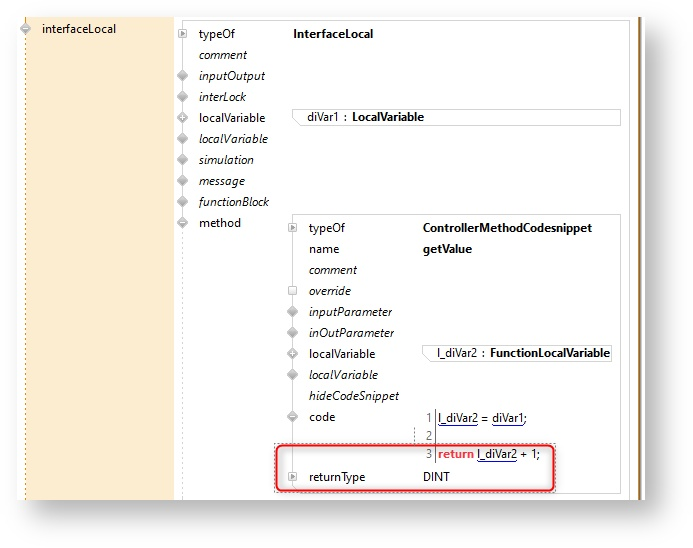Expand the returnType DINT arrow
Screen dimensions: 693x548
pos(292,478)
